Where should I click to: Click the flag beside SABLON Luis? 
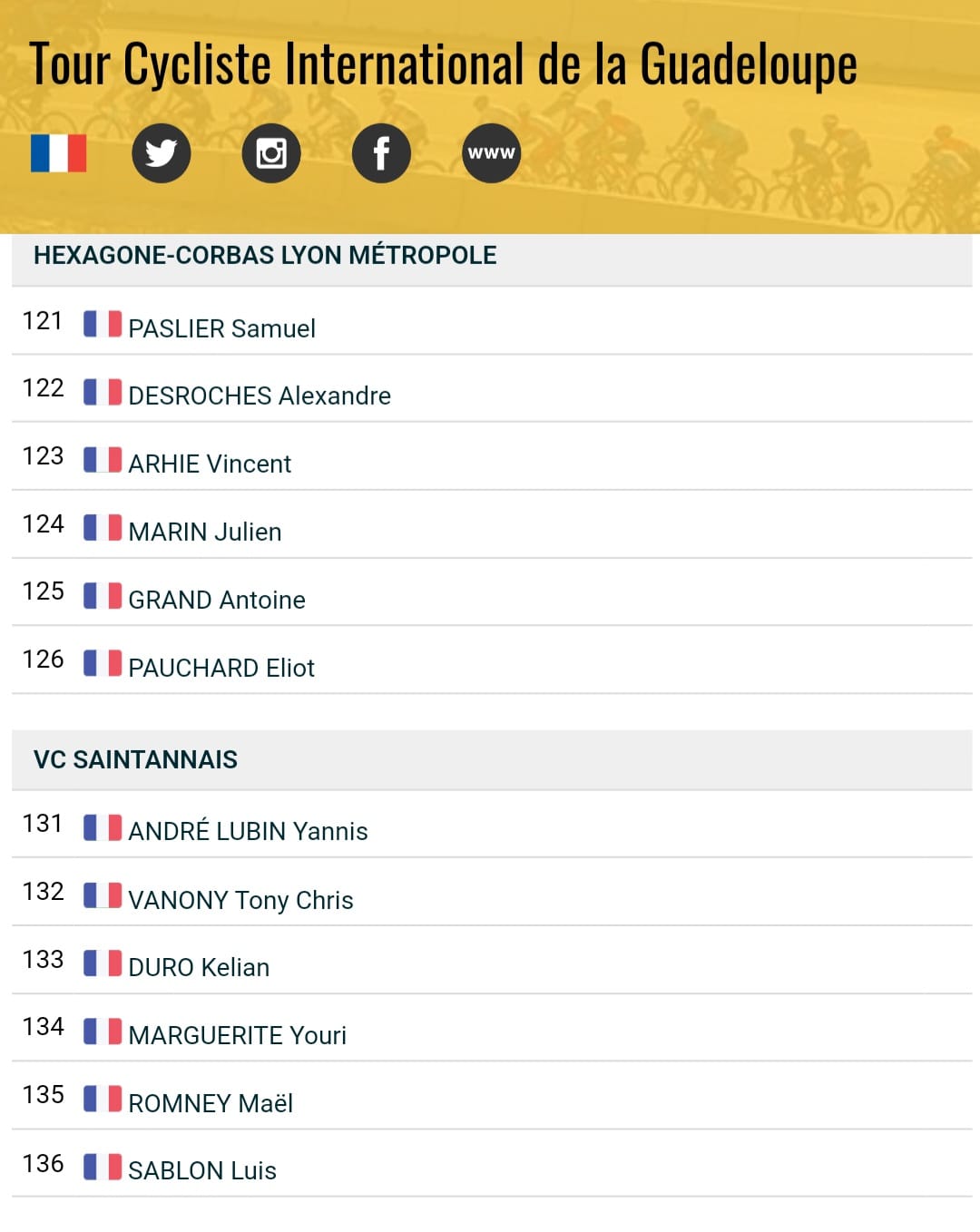(x=103, y=1167)
